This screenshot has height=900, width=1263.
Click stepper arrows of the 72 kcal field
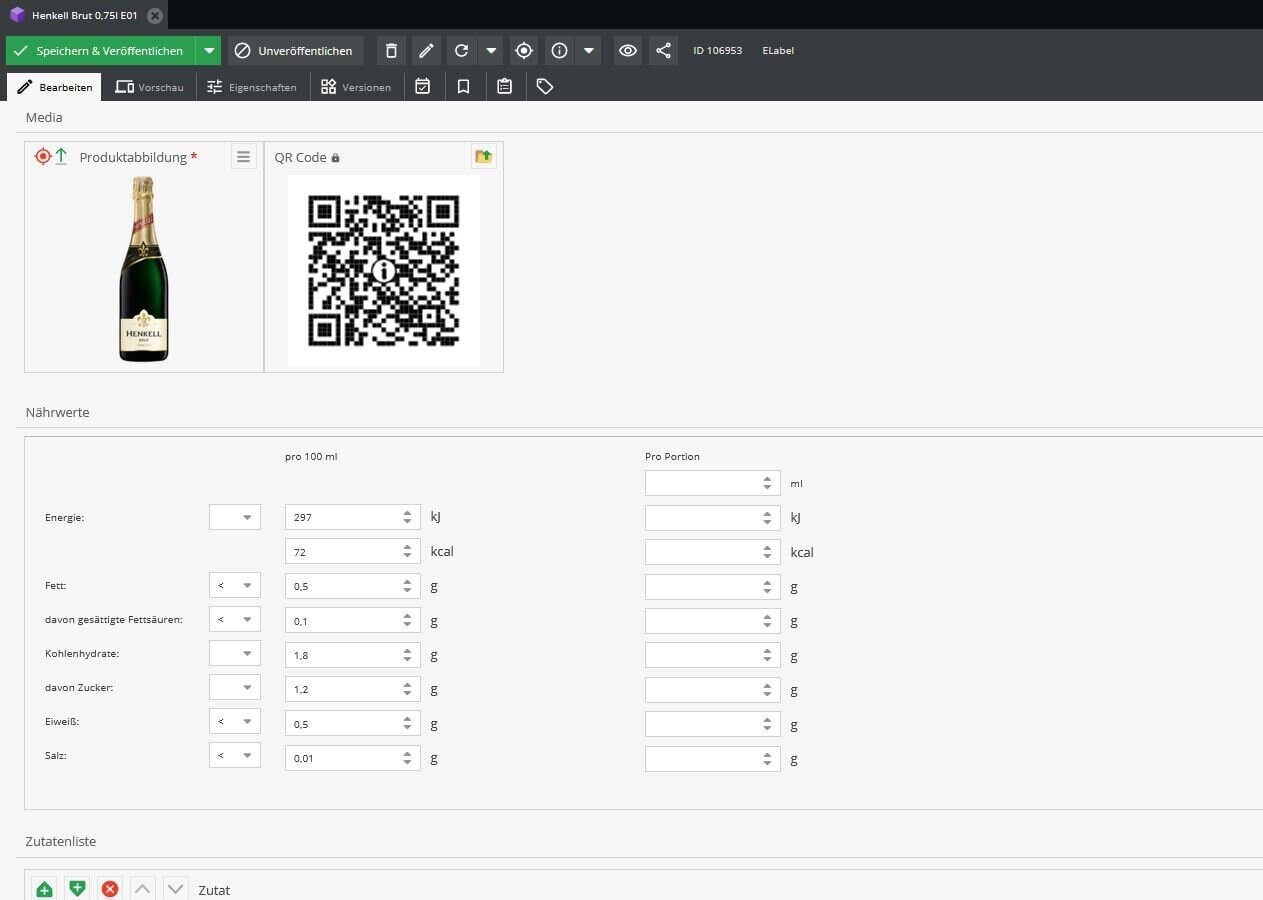click(407, 551)
